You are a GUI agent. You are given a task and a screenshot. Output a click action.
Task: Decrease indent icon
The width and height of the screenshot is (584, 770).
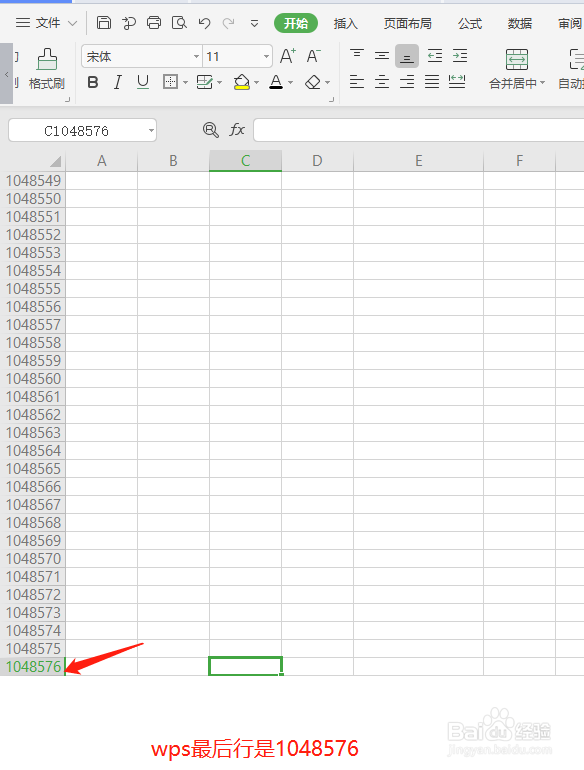click(x=435, y=56)
